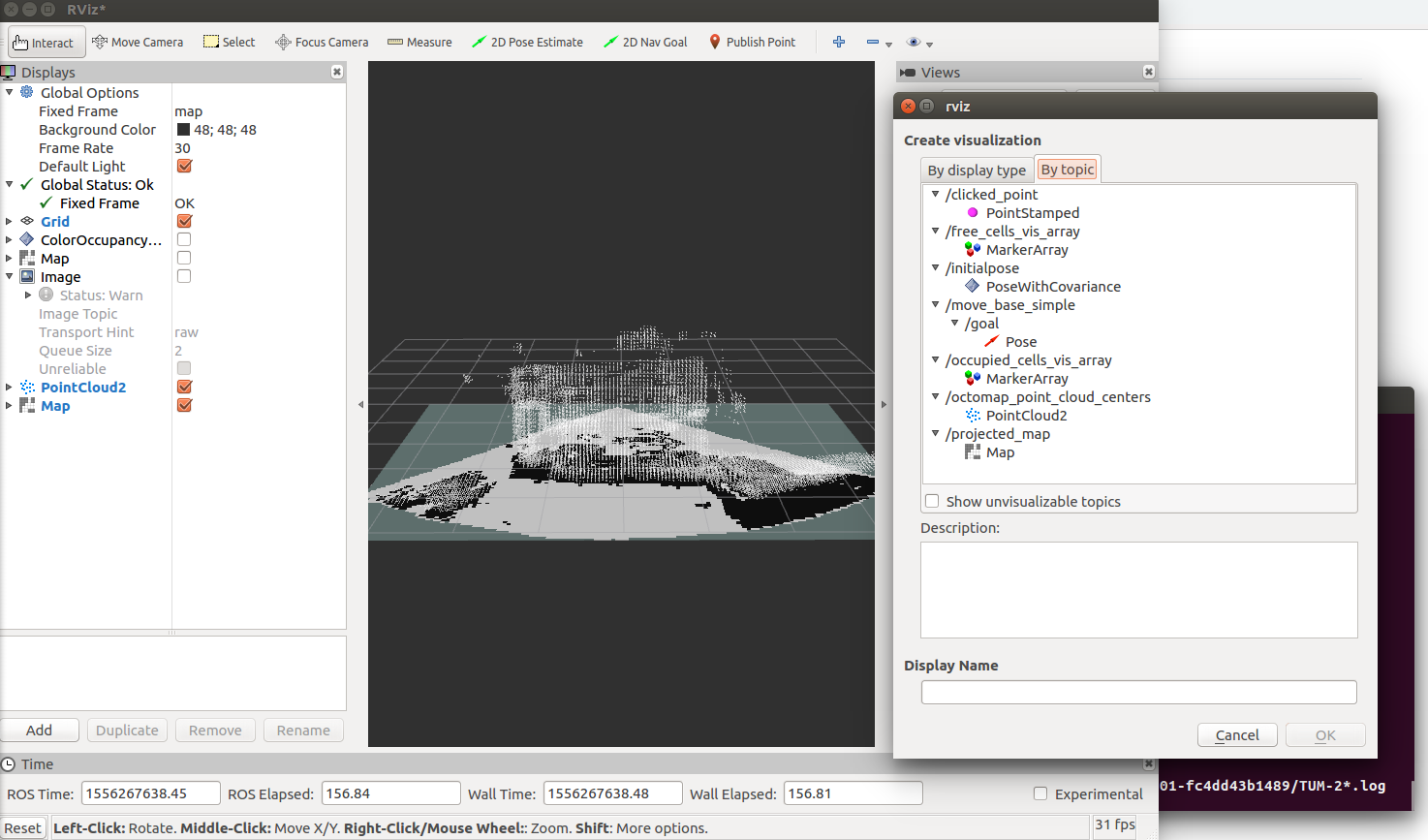
Task: Select the By topic tab
Action: pos(1067,169)
